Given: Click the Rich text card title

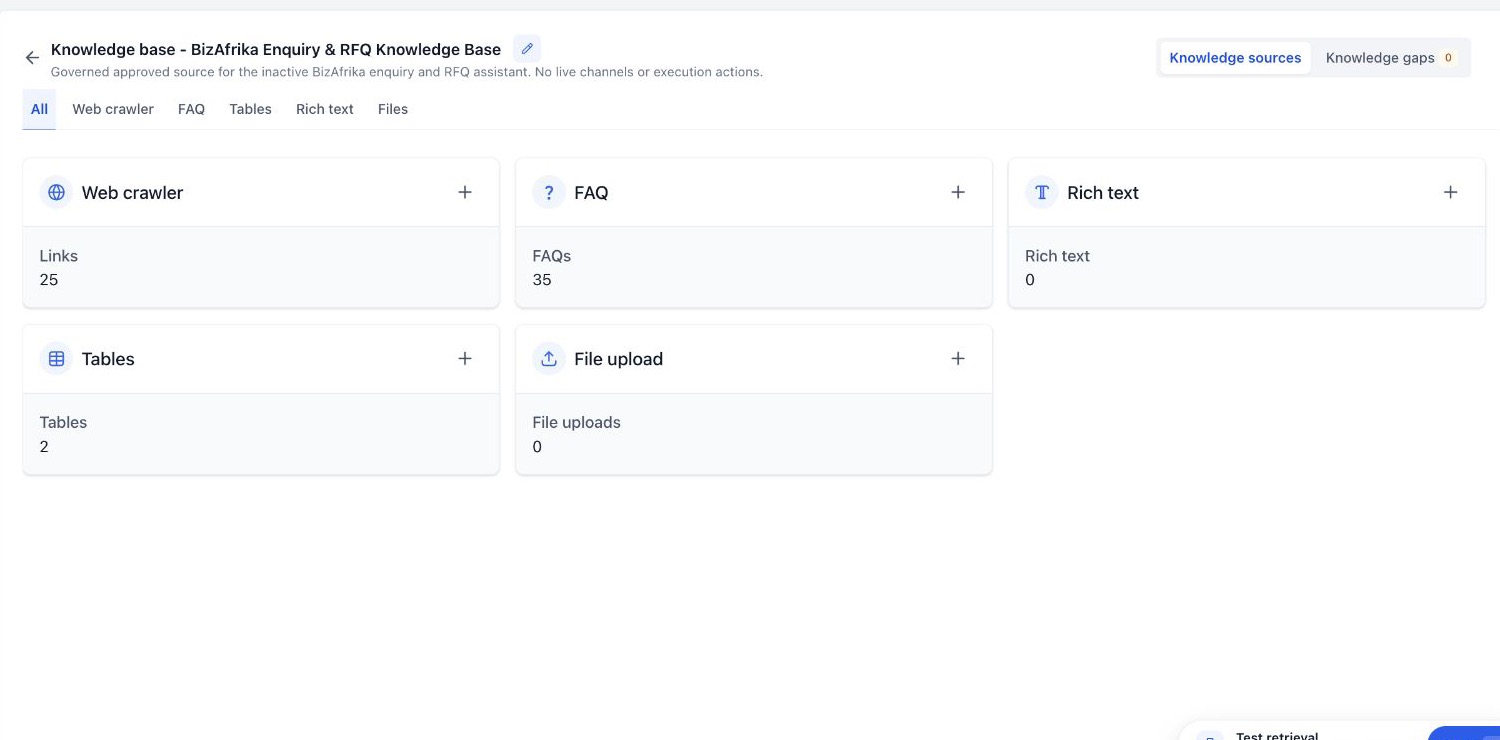Looking at the screenshot, I should [1103, 193].
